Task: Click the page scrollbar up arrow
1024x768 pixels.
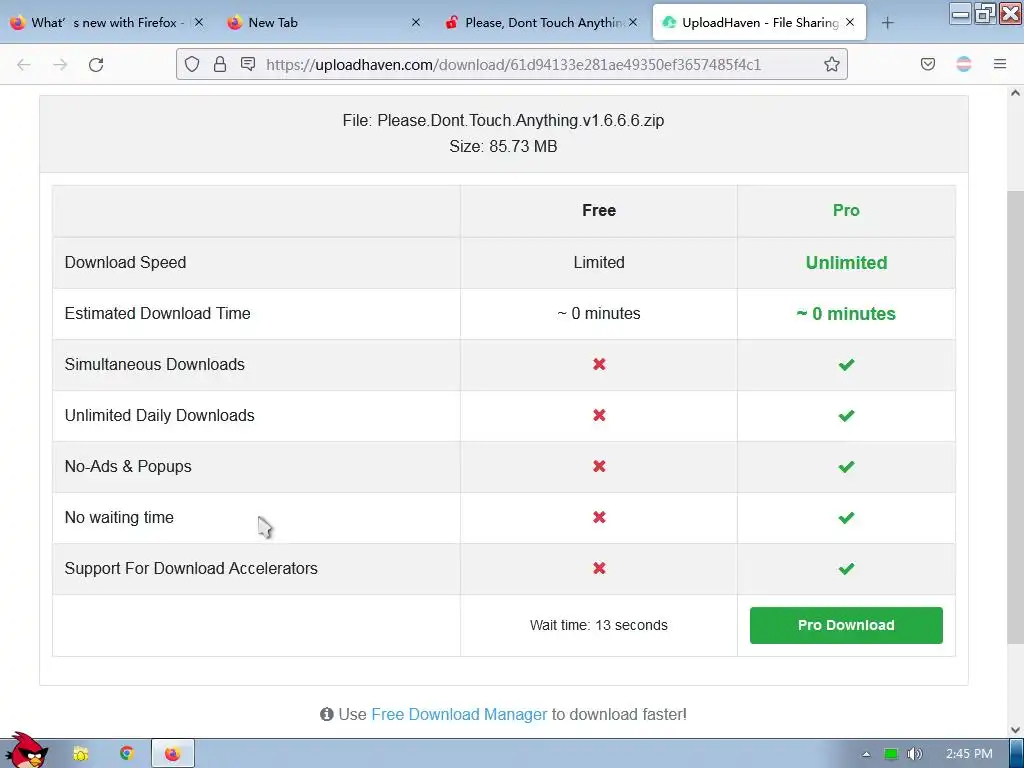Action: [1015, 93]
